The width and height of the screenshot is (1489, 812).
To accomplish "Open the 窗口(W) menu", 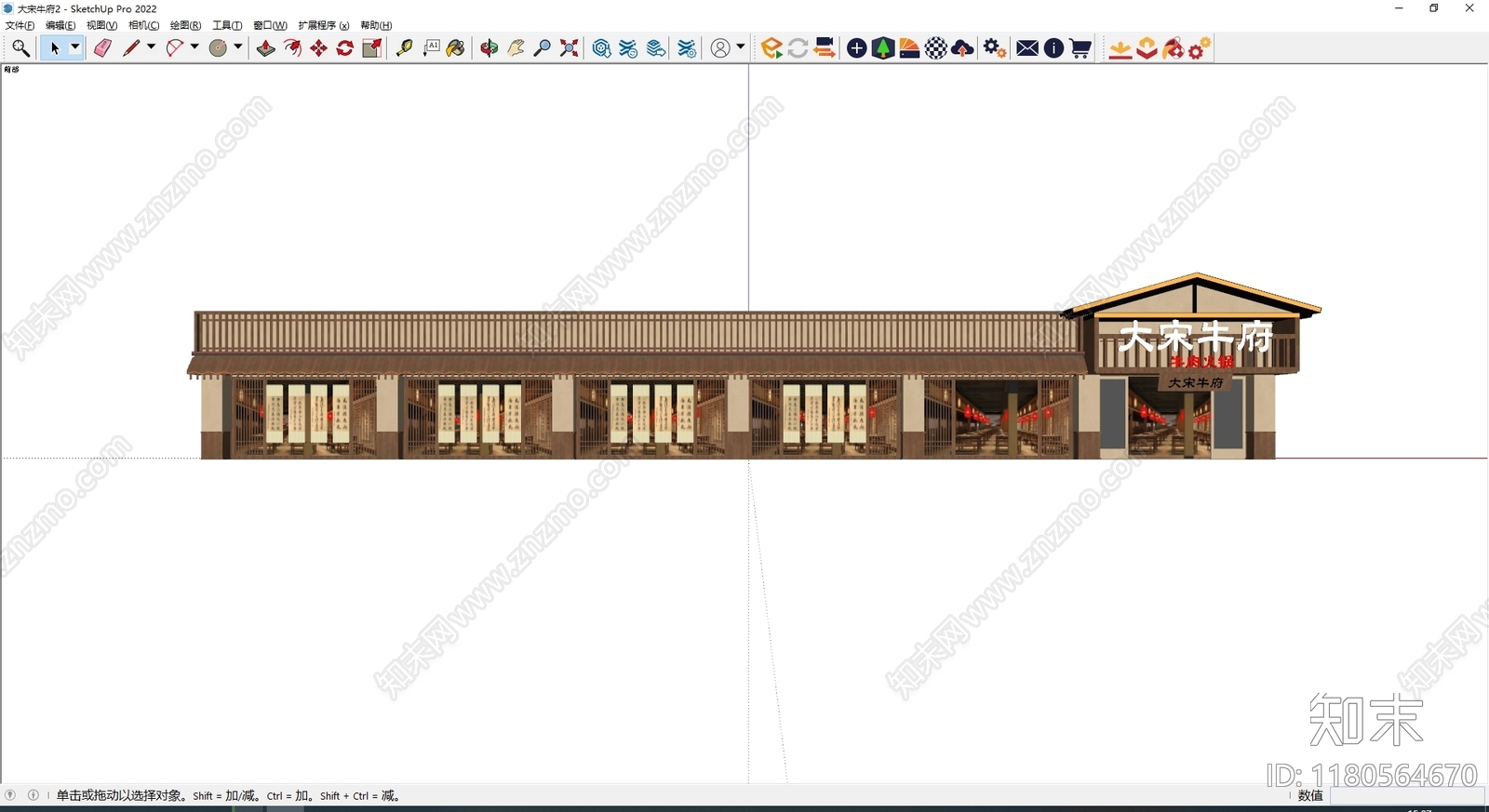I will [270, 25].
